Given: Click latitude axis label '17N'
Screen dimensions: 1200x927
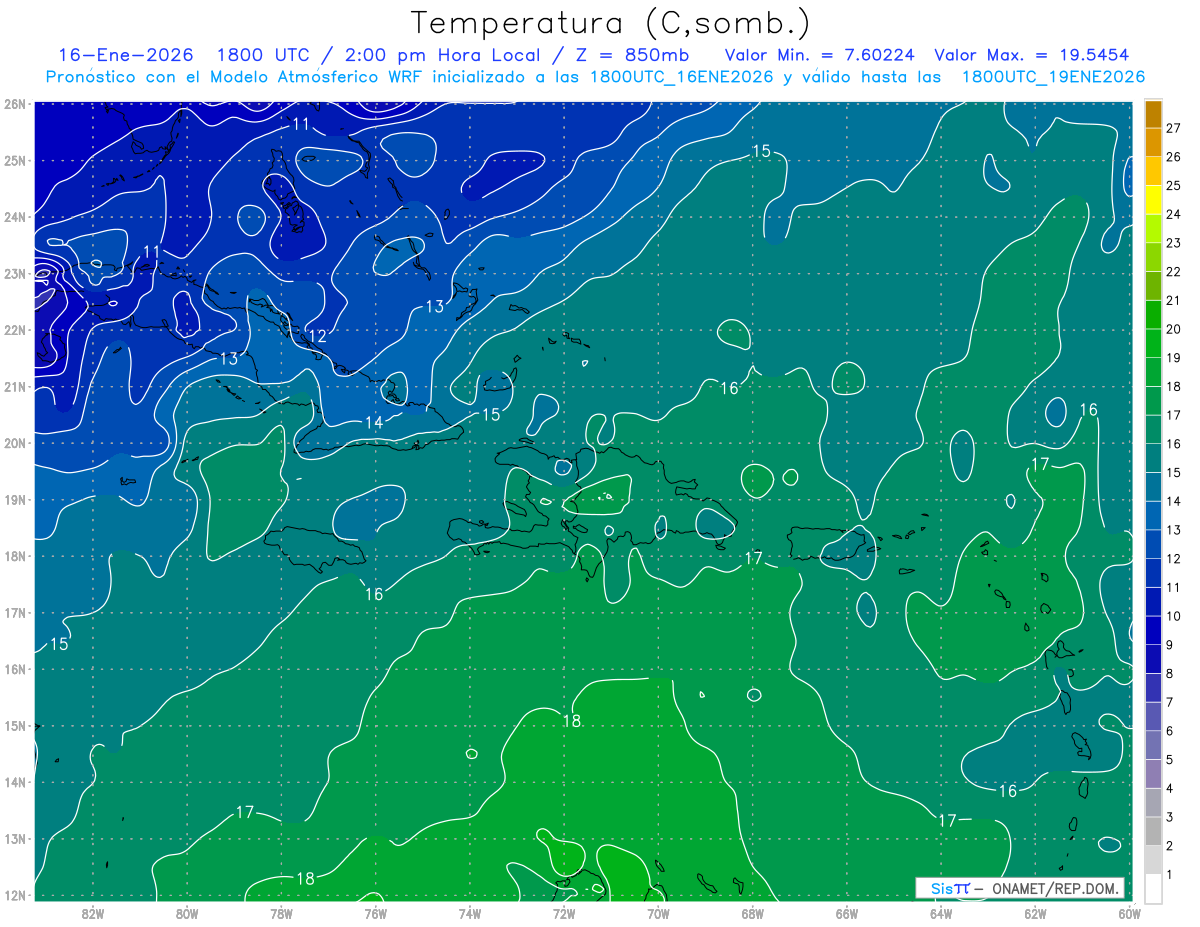Looking at the screenshot, I should click(x=14, y=613).
